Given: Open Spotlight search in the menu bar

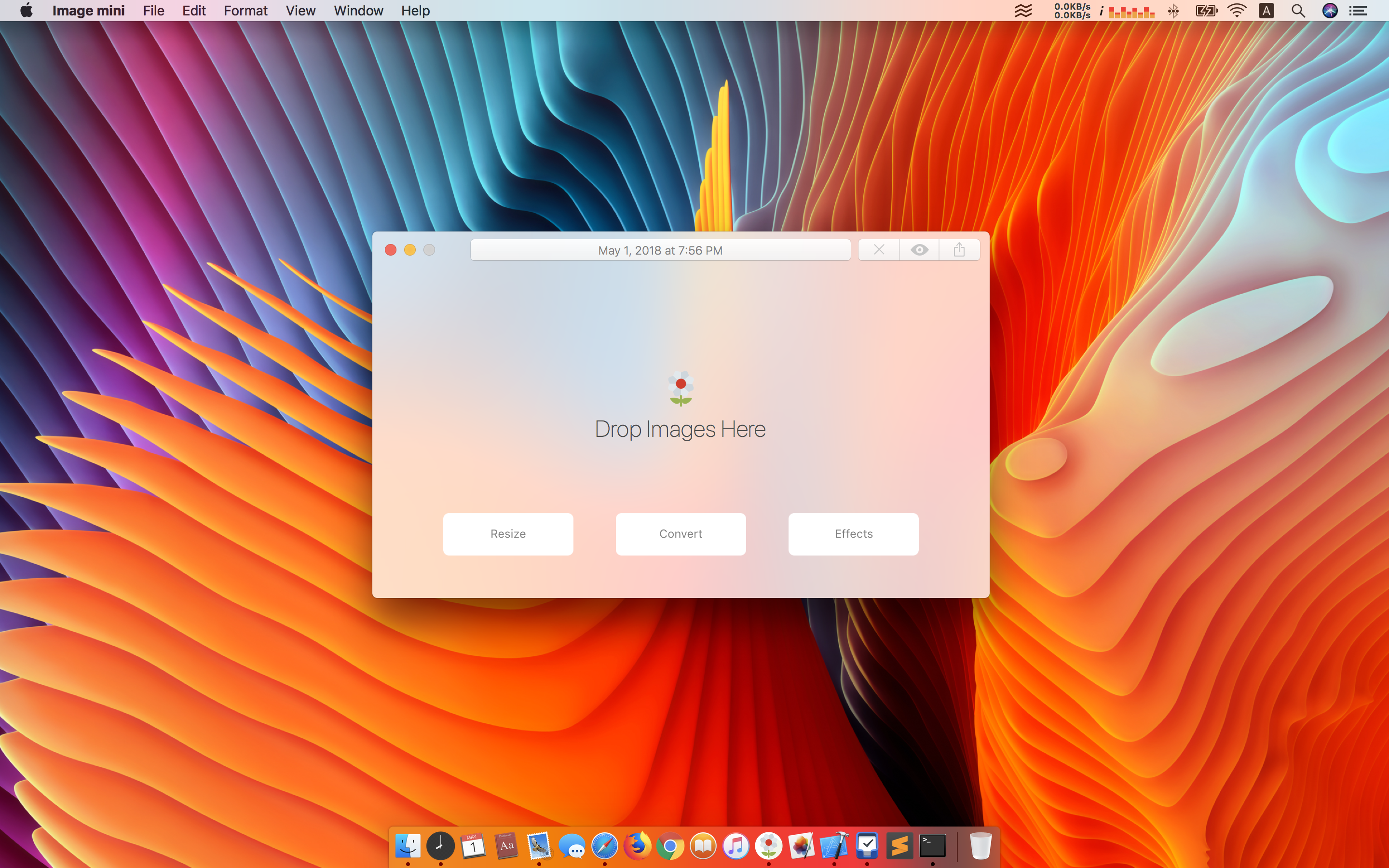Looking at the screenshot, I should [x=1298, y=10].
